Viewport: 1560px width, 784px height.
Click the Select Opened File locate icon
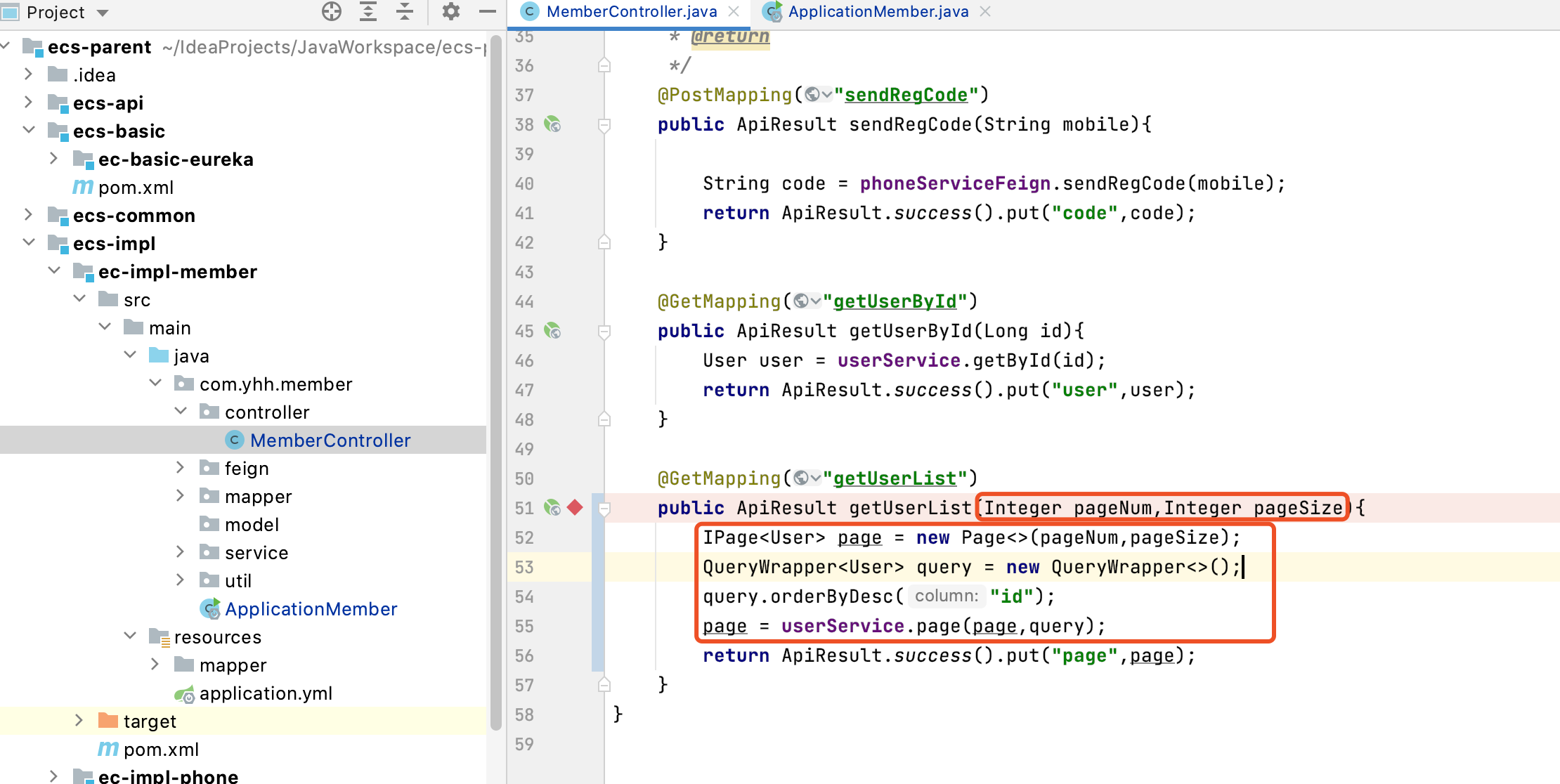(x=332, y=11)
